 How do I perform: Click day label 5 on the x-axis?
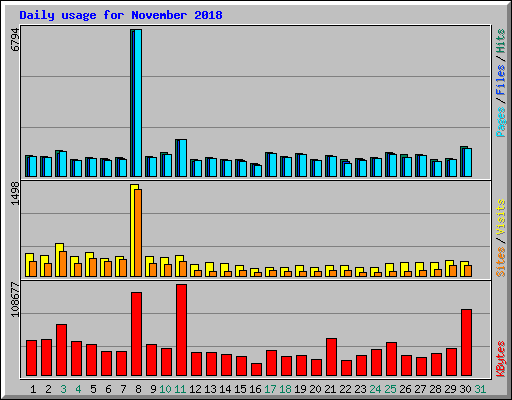[93, 389]
